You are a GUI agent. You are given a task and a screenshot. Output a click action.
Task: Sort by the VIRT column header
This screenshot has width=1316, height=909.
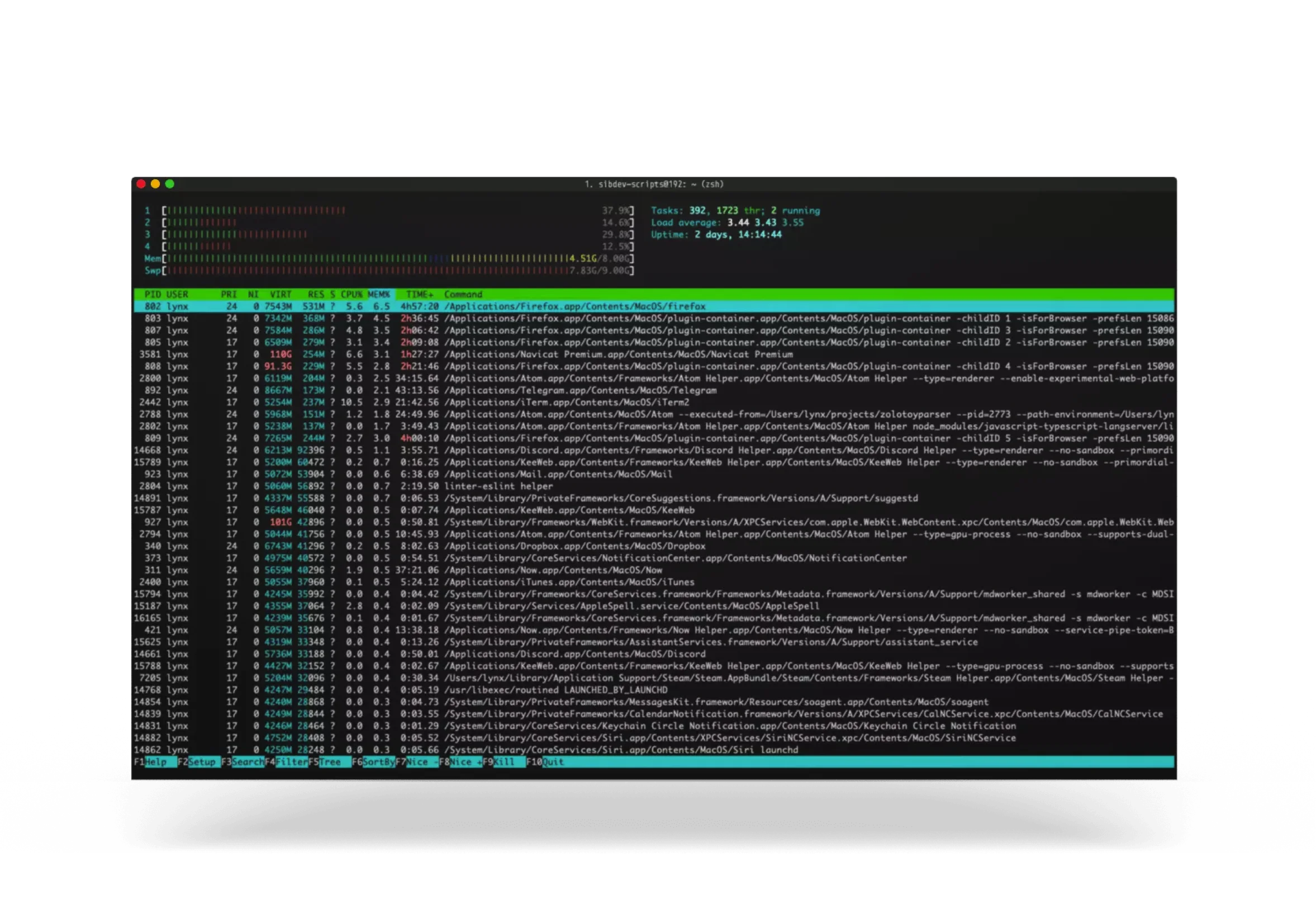(x=281, y=295)
